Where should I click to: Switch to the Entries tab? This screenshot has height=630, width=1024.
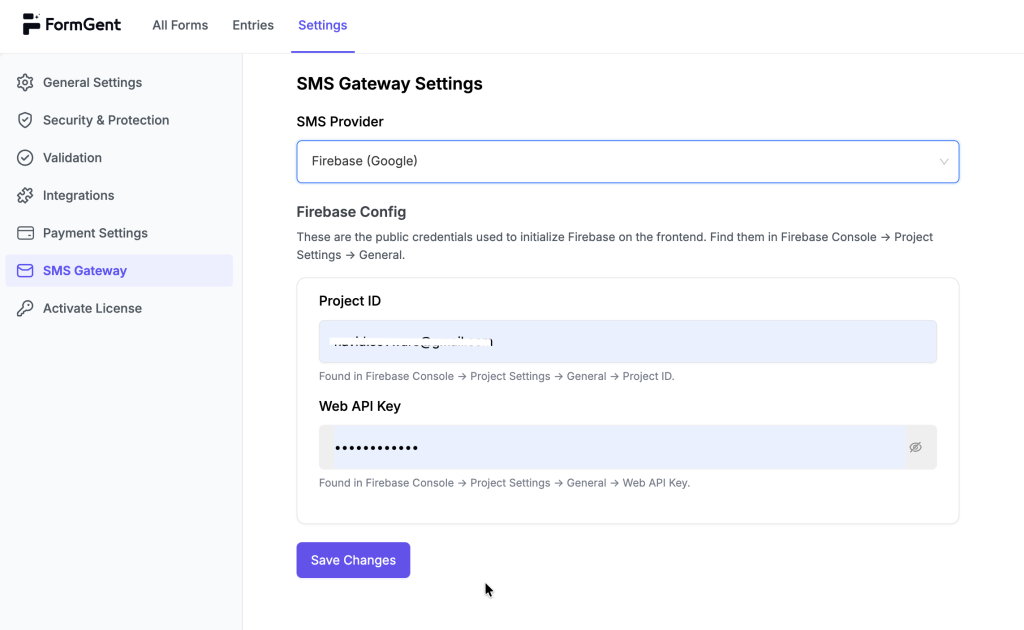coord(253,25)
